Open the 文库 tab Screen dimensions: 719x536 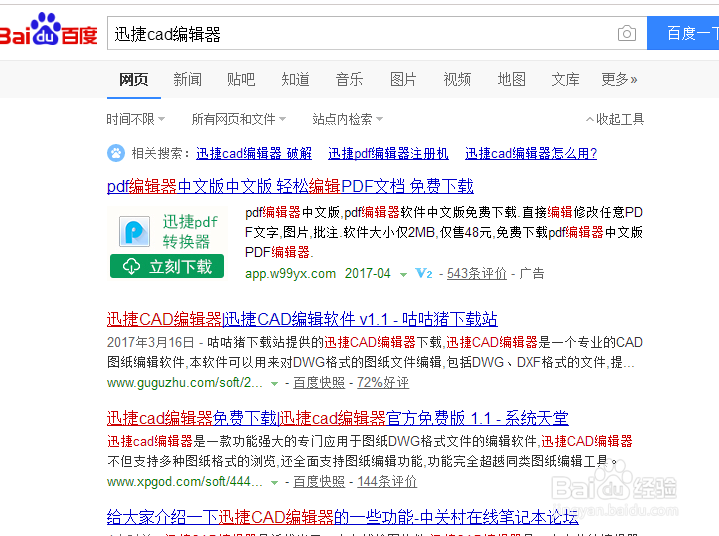pyautogui.click(x=565, y=80)
